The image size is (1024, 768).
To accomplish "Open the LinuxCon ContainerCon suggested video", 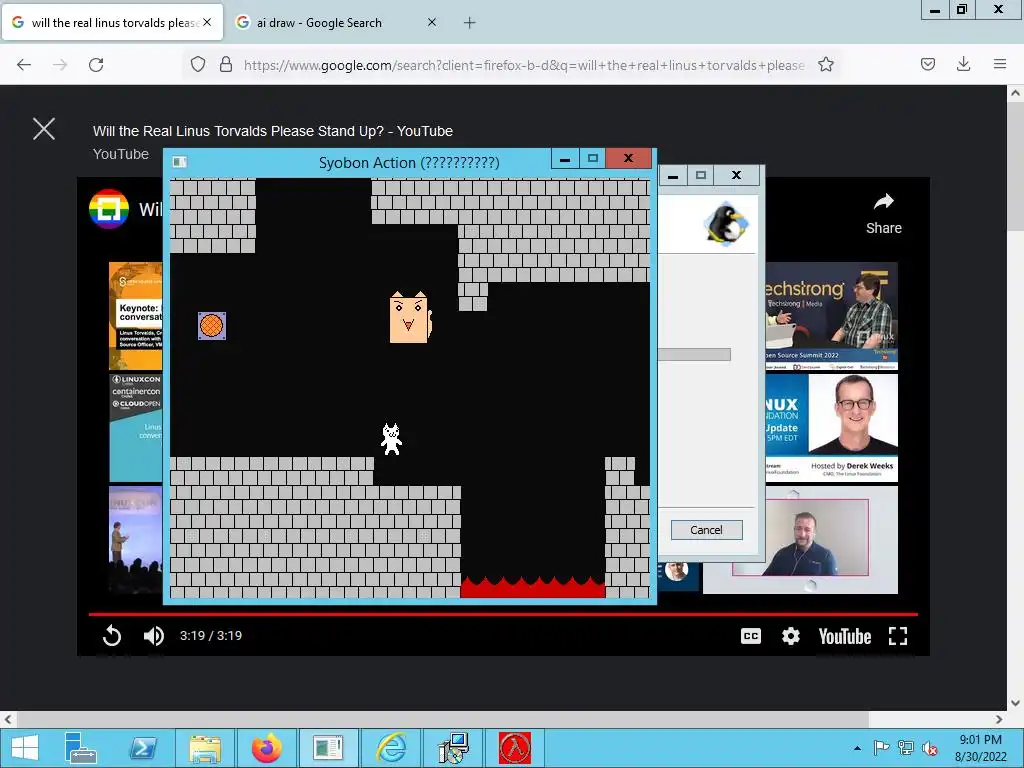I will click(136, 428).
